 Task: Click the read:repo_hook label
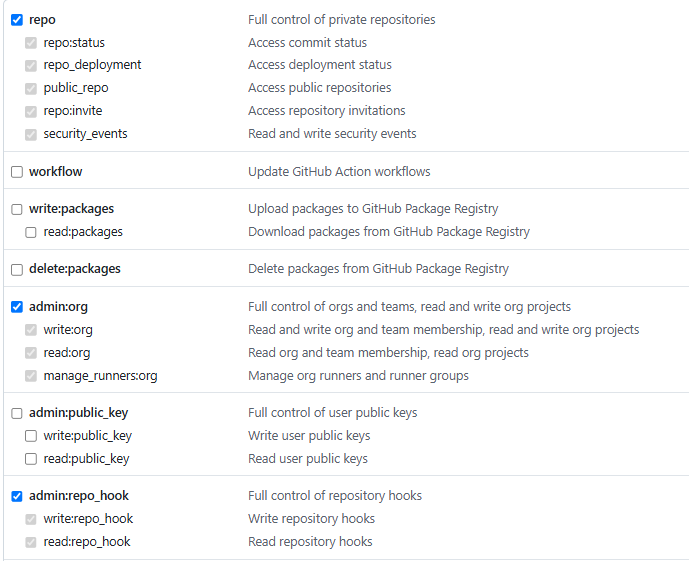tap(87, 542)
